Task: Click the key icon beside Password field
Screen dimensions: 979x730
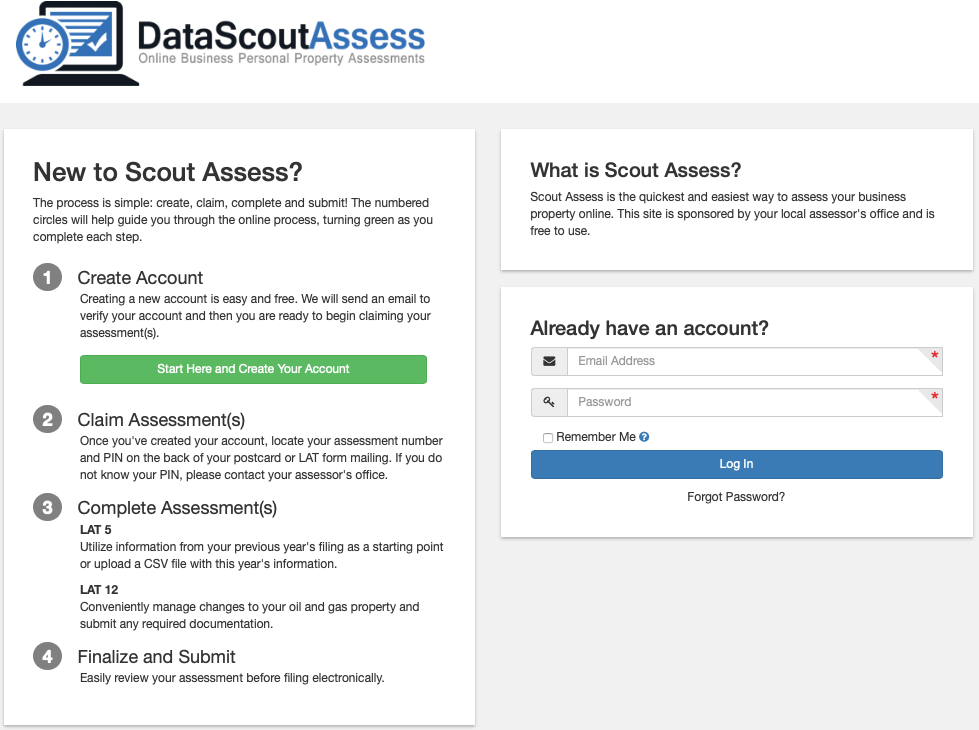Action: tap(549, 402)
